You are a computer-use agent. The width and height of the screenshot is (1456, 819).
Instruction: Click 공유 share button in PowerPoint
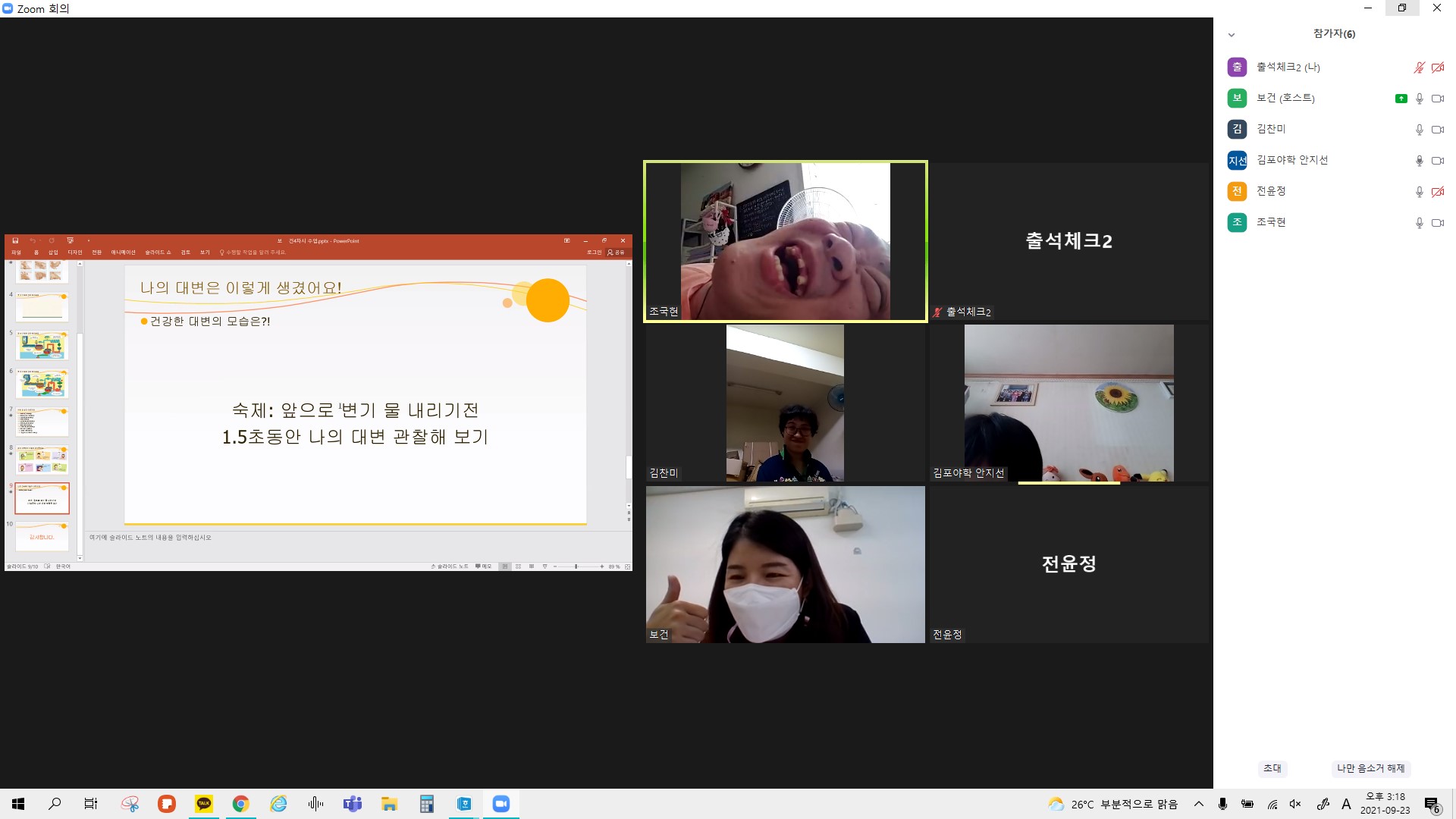(x=616, y=253)
